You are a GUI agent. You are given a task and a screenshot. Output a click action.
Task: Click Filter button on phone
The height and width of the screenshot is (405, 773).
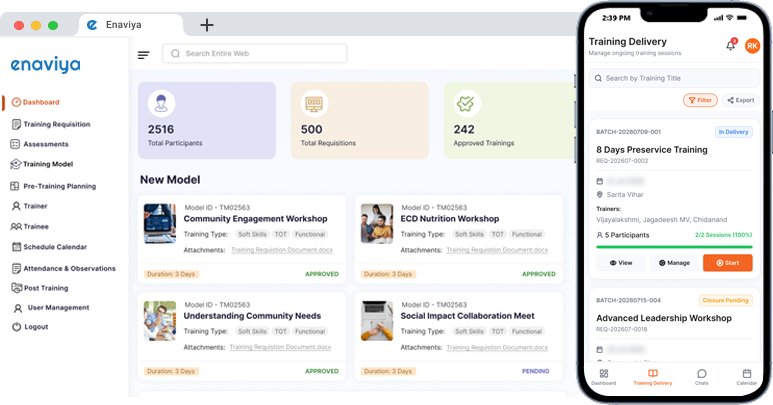(700, 100)
